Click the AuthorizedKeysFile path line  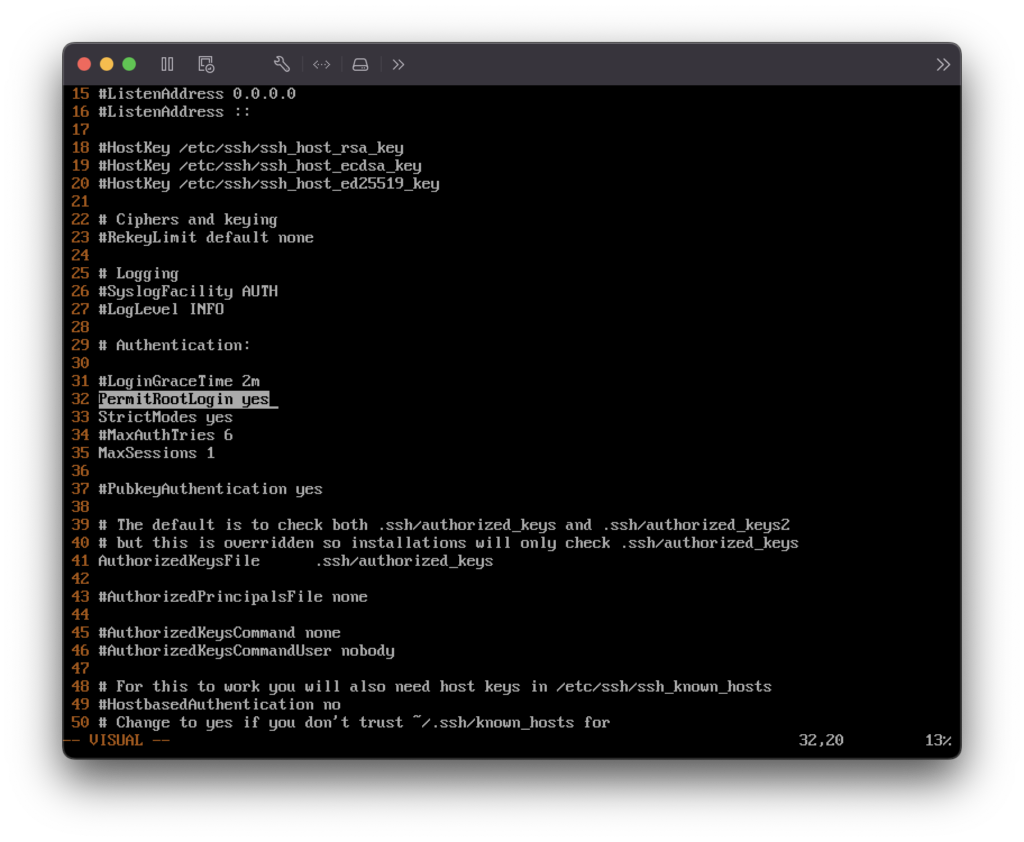coord(295,561)
